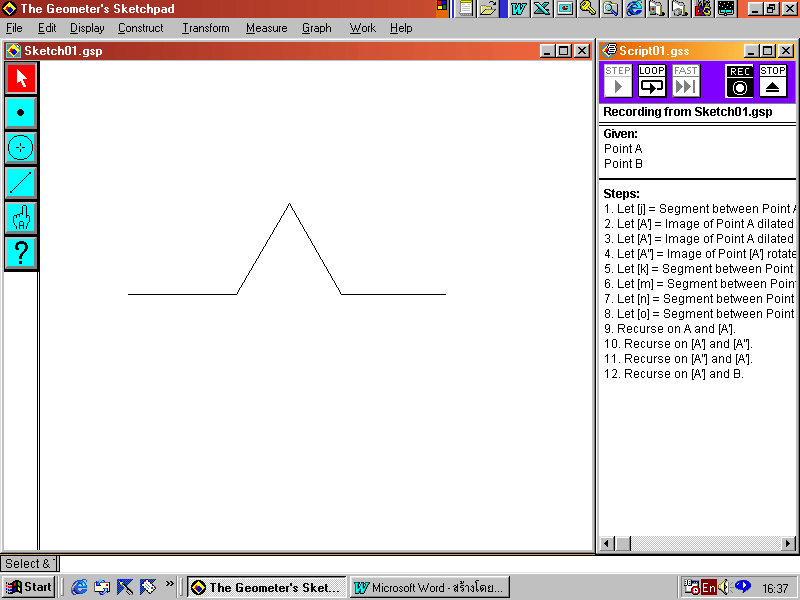Select the Straightedge segment tool
Image resolution: width=800 pixels, height=600 pixels.
pos(20,183)
